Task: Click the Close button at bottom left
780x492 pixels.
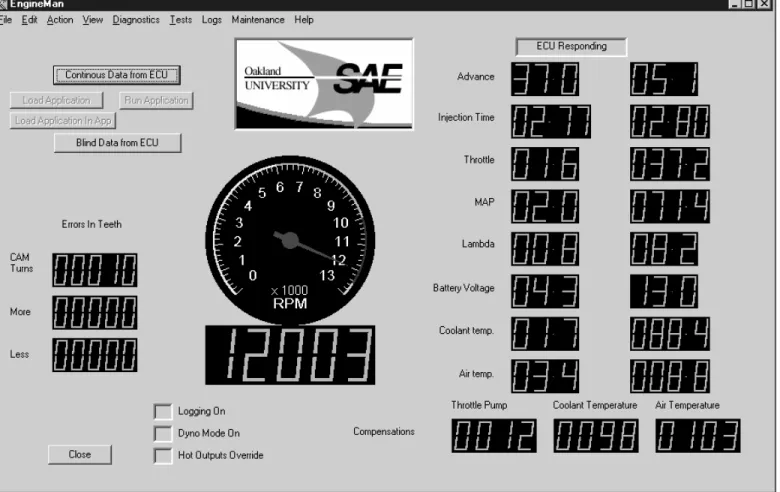Action: pos(80,455)
